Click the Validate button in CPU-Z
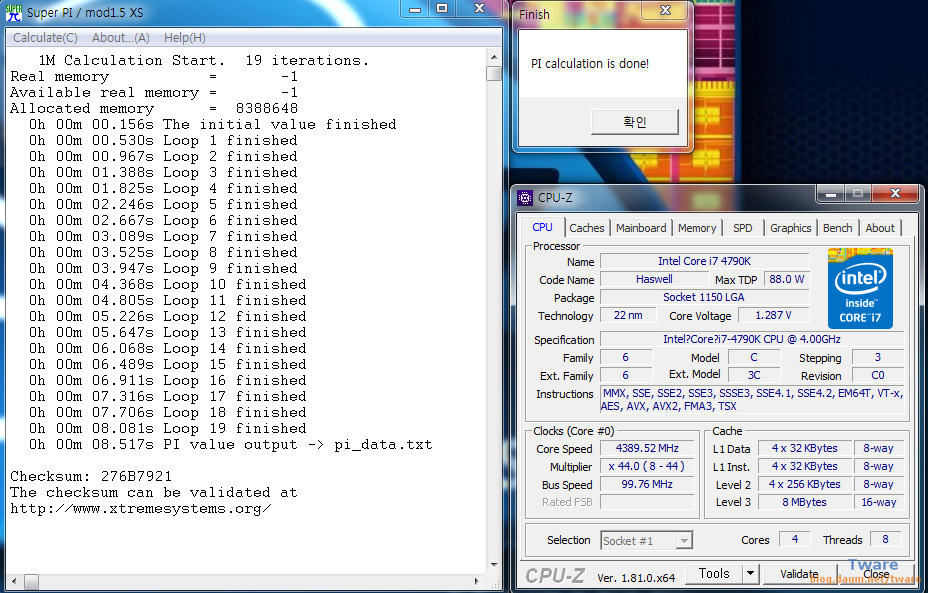Viewport: 928px width, 593px height. 799,573
